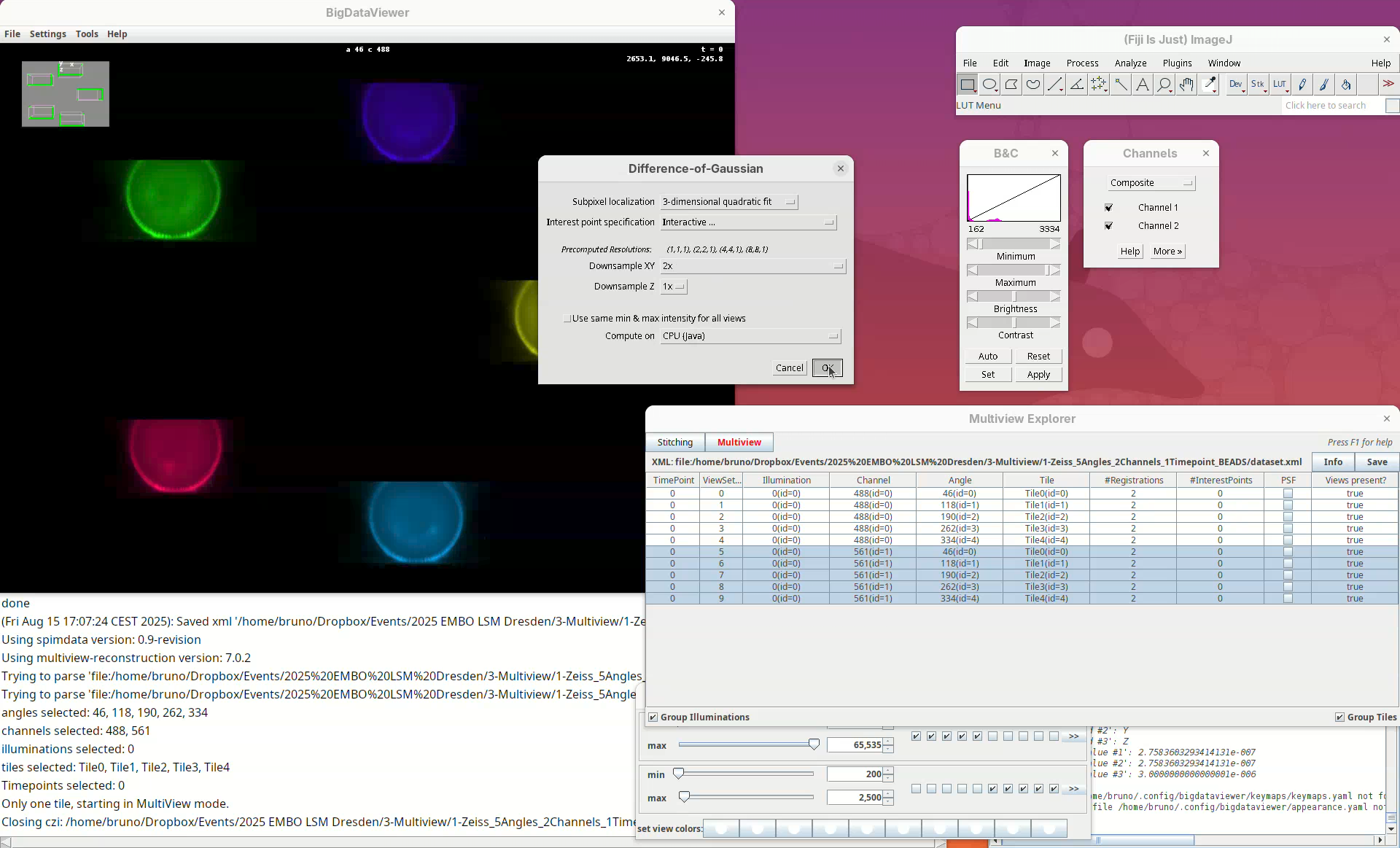Screen dimensions: 1400x848
Task: Select the Polygon selection tool
Action: tap(1011, 85)
